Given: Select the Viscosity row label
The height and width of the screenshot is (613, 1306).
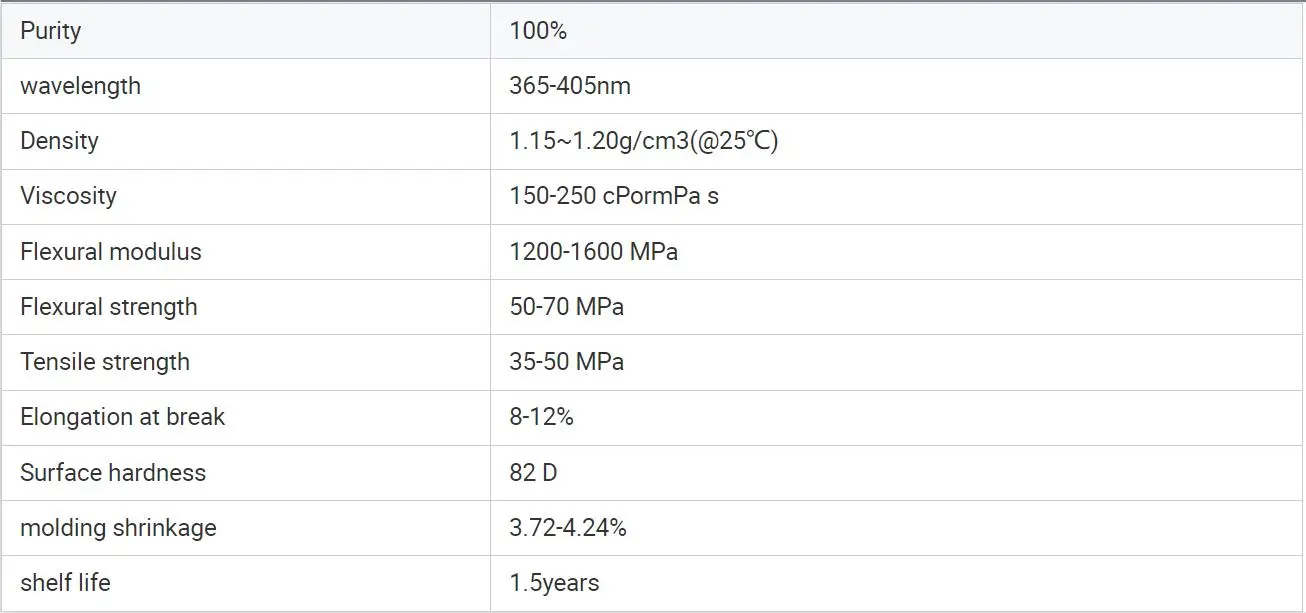Looking at the screenshot, I should click(x=68, y=196).
